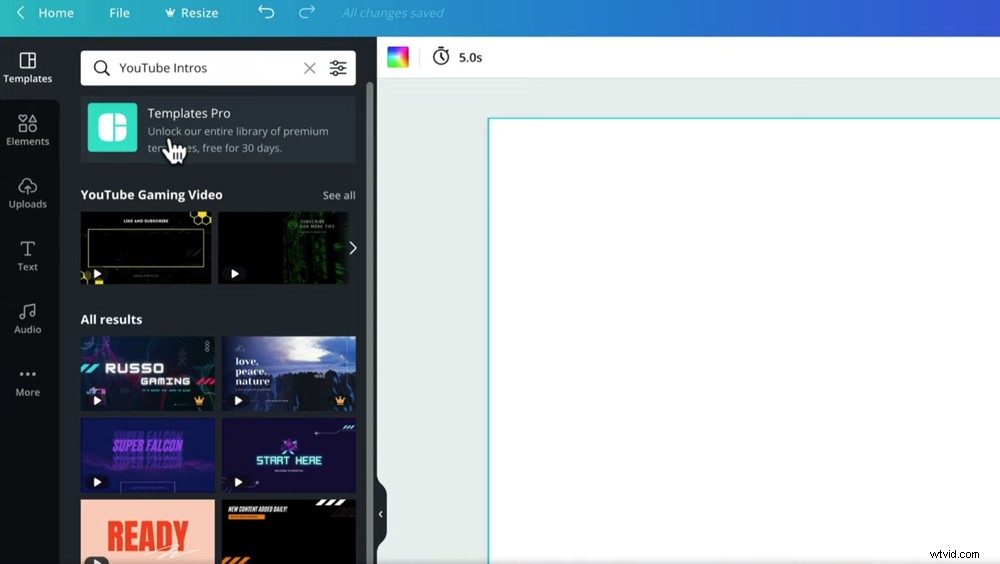Play the Like and Subscribe template preview
1000x564 pixels.
[98, 274]
